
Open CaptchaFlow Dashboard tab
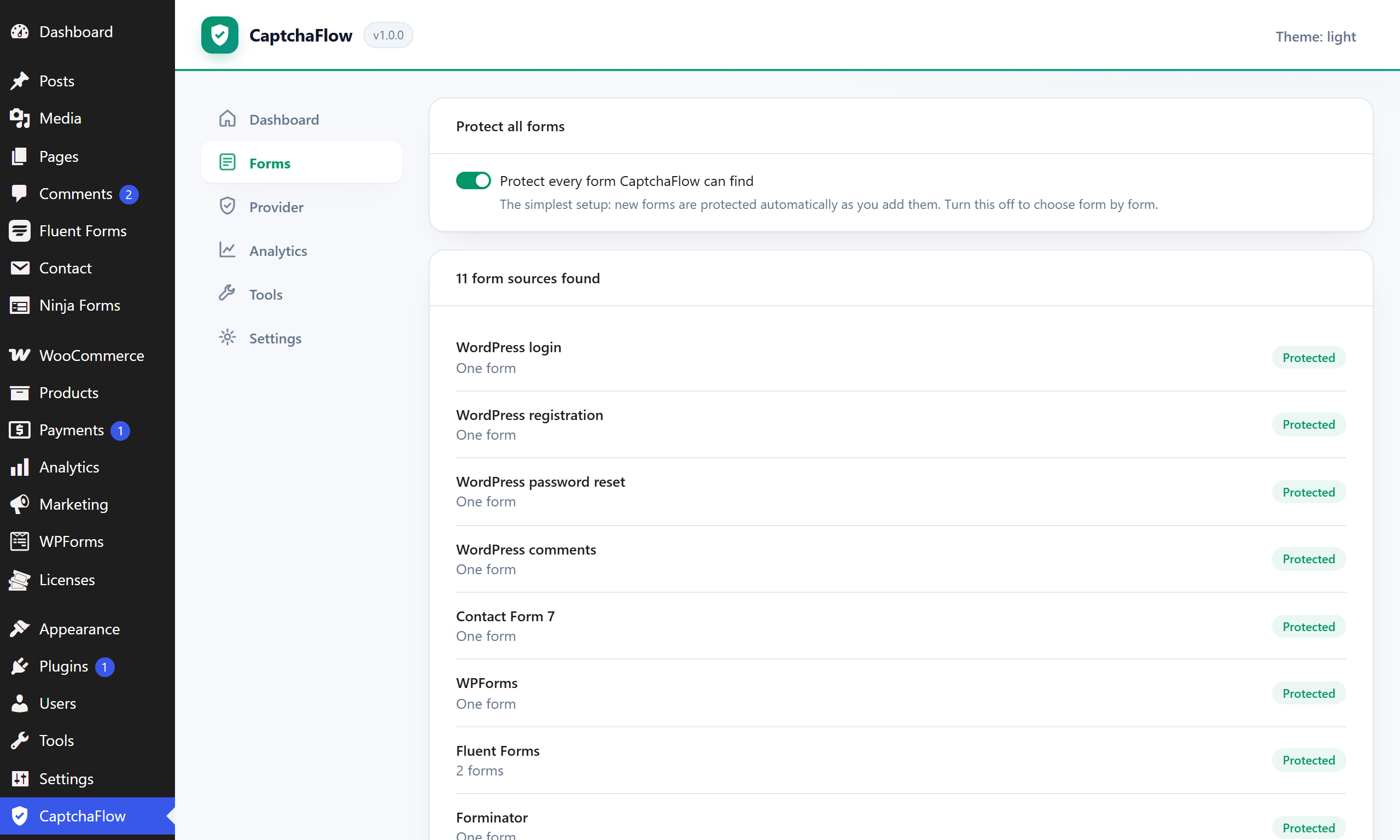[x=302, y=119]
